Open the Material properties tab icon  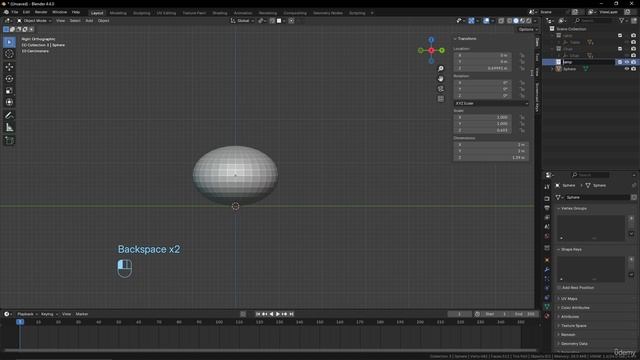[x=547, y=316]
